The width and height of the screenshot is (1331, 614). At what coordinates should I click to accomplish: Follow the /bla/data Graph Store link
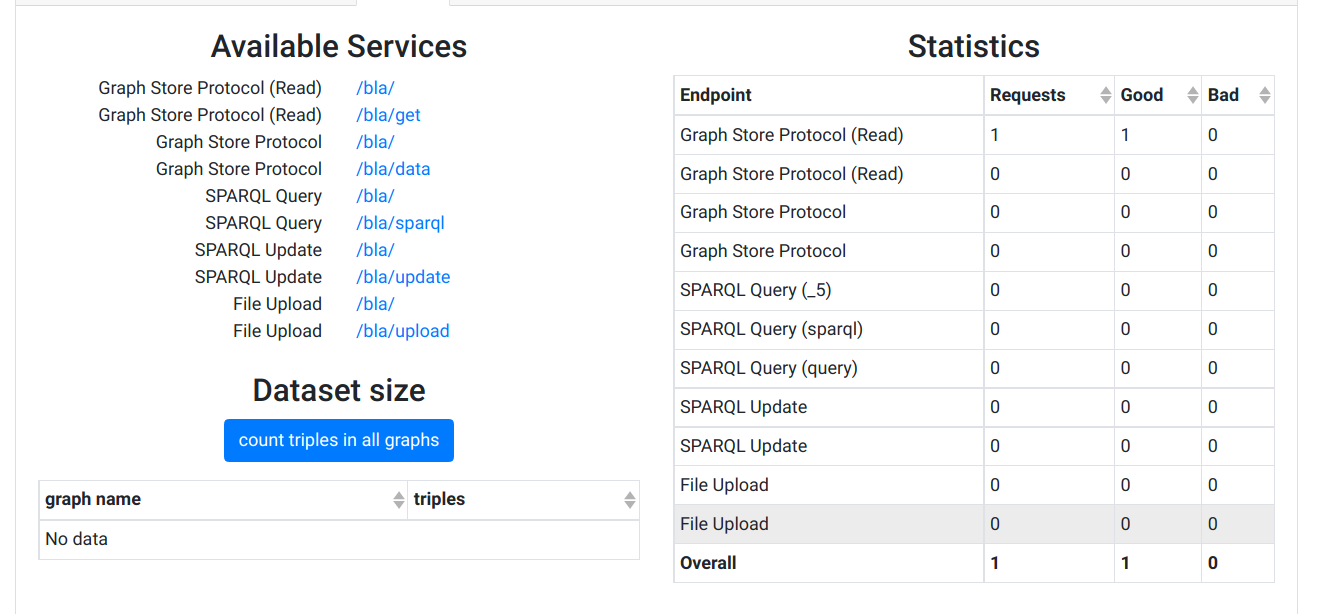(x=393, y=169)
